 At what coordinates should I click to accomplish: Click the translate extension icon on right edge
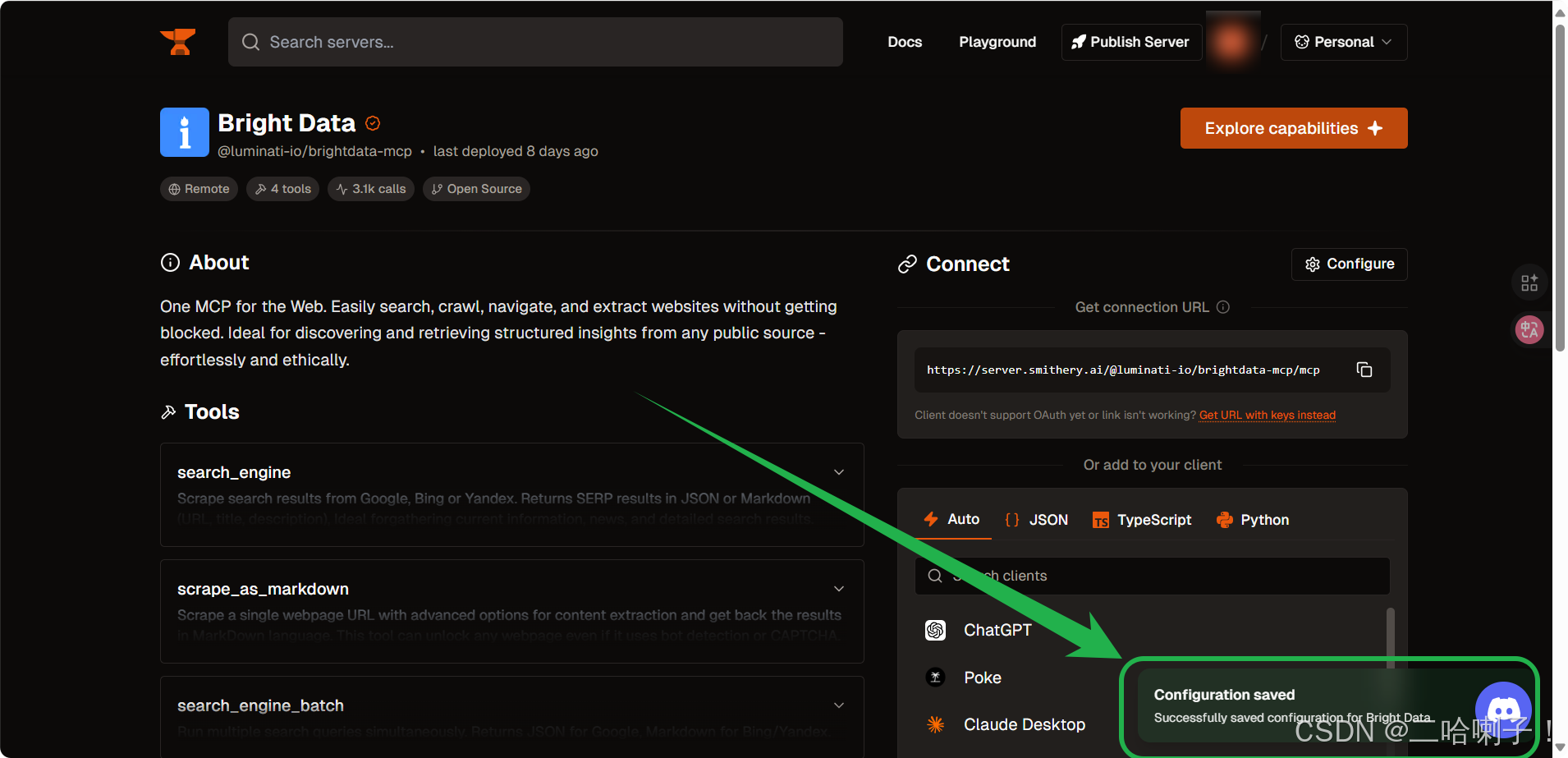[1529, 330]
